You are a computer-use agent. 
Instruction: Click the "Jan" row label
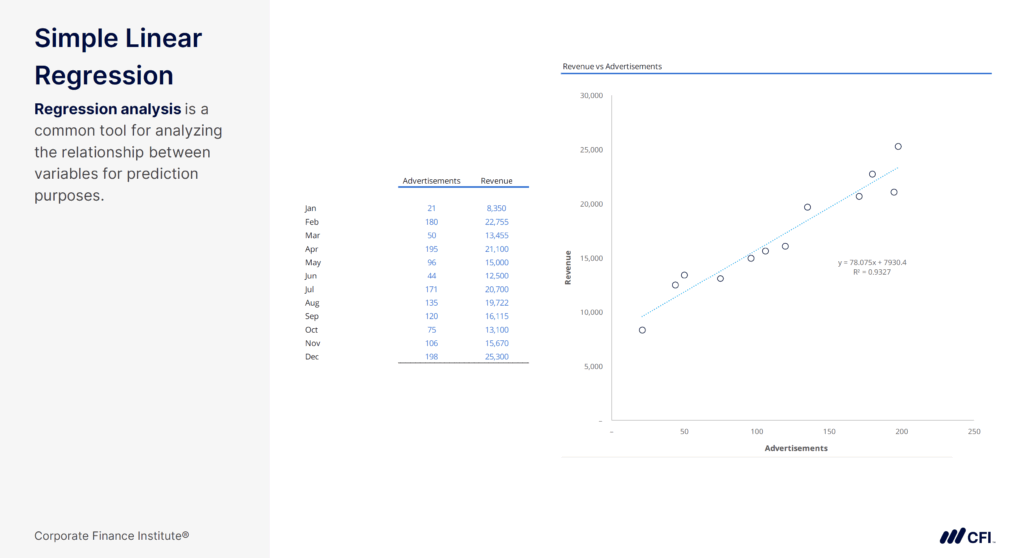pyautogui.click(x=310, y=208)
